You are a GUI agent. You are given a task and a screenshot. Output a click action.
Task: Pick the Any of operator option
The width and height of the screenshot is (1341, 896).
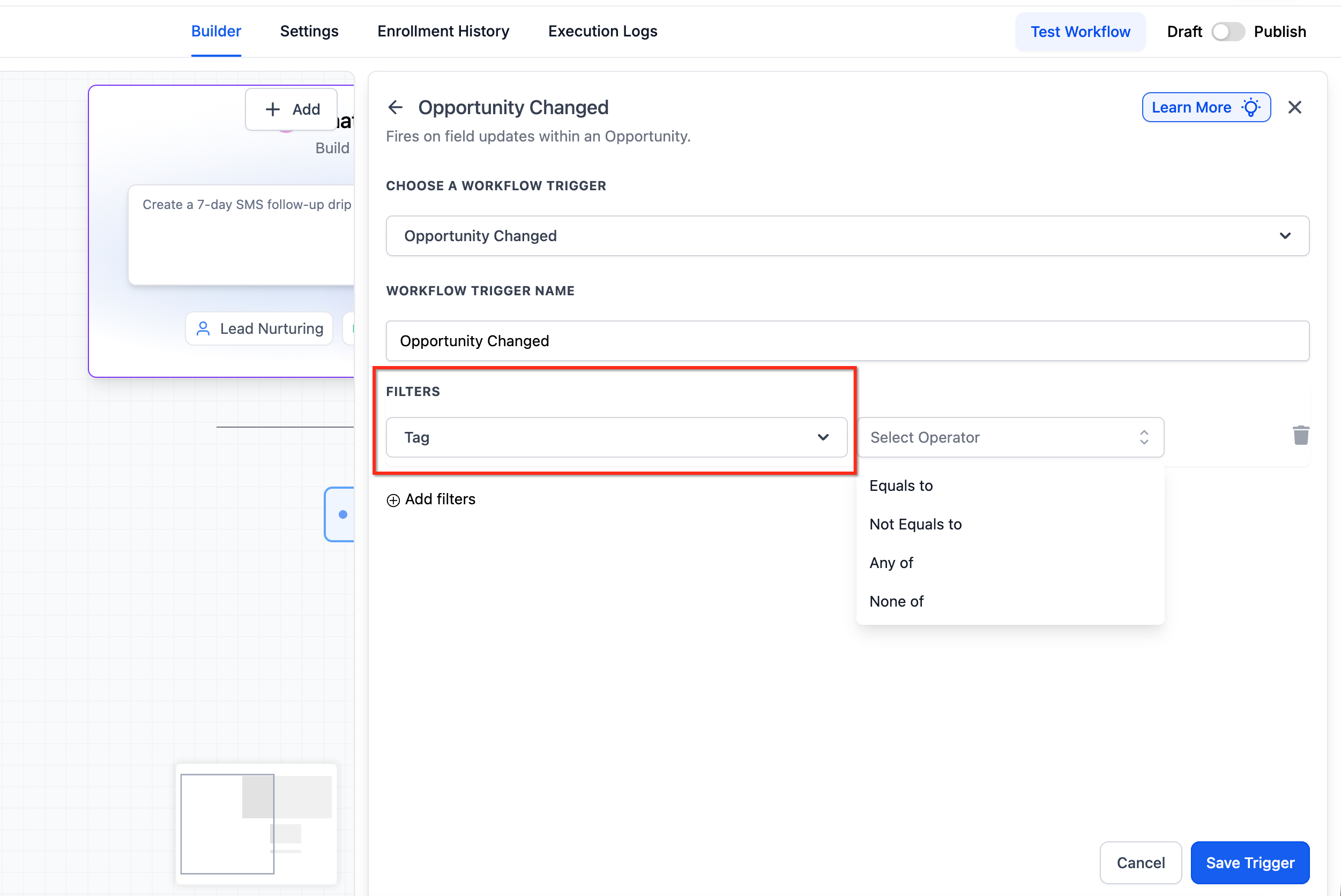[x=891, y=563]
